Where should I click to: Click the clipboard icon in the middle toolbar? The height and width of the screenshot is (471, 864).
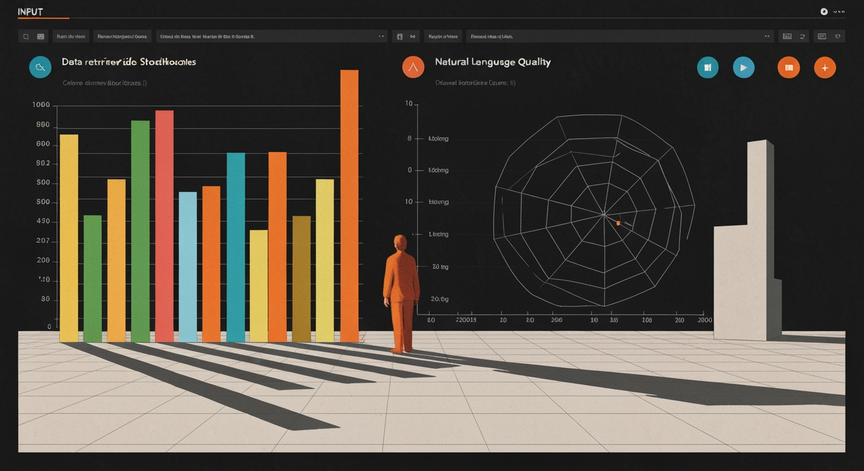click(400, 36)
